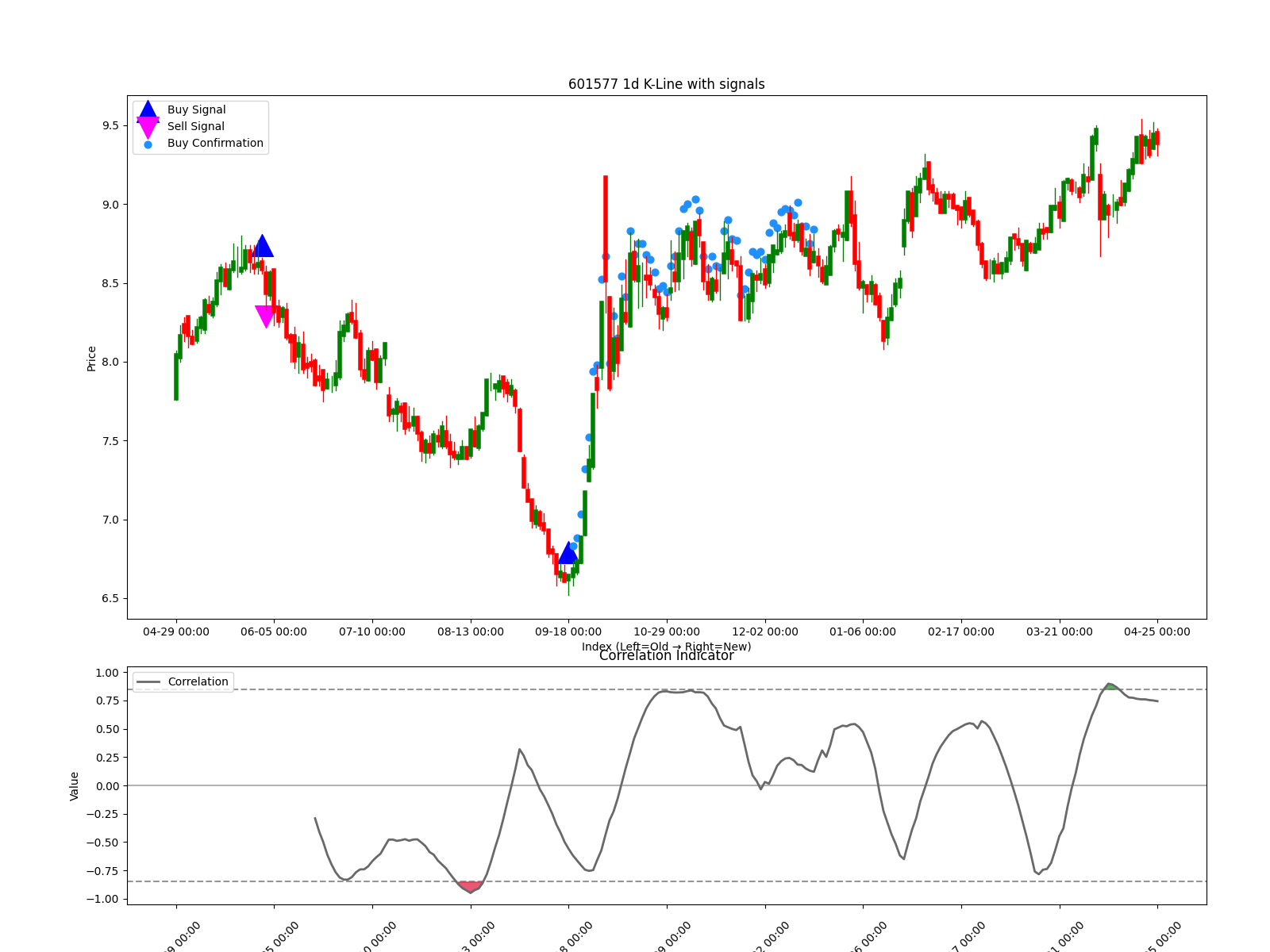Click the −0.50 correlation axis tick
Screen dimensions: 1270x952
tap(102, 843)
